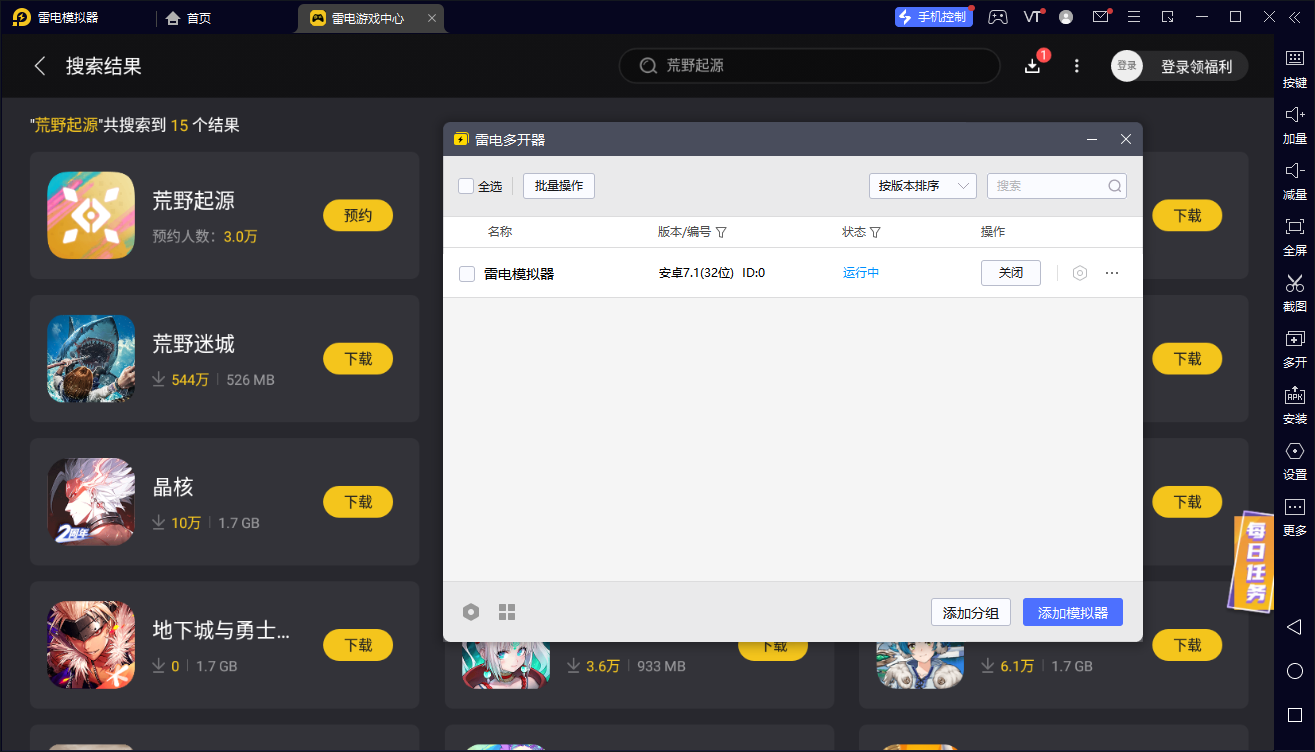Image resolution: width=1315 pixels, height=752 pixels.
Task: Expand the 按版本排序 sort dropdown
Action: (x=922, y=186)
